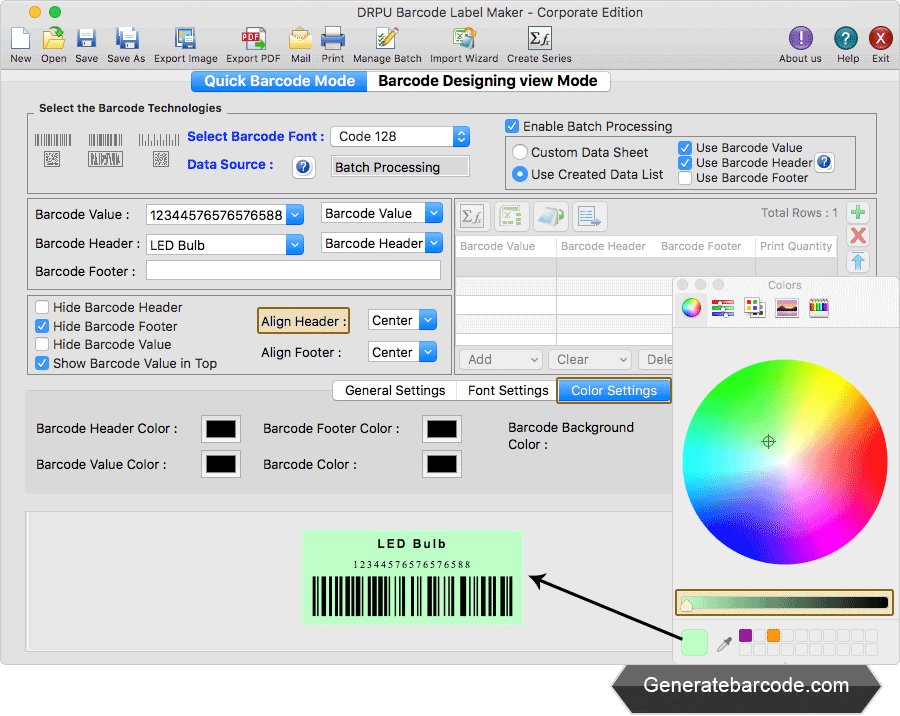
Task: Toggle Use Barcode Header checkbox
Action: point(685,162)
